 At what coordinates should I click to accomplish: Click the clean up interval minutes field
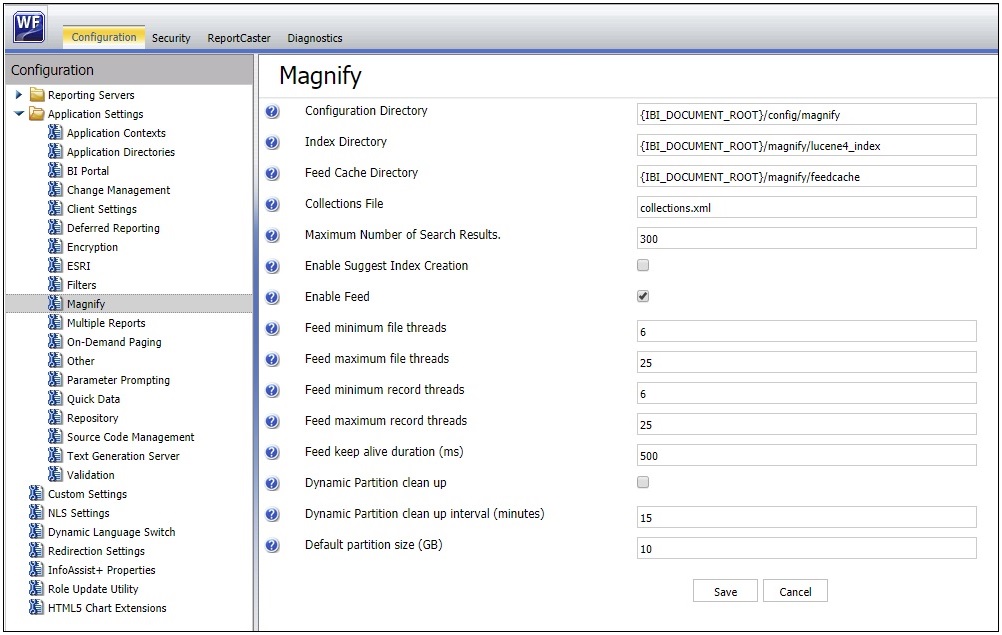[x=806, y=517]
